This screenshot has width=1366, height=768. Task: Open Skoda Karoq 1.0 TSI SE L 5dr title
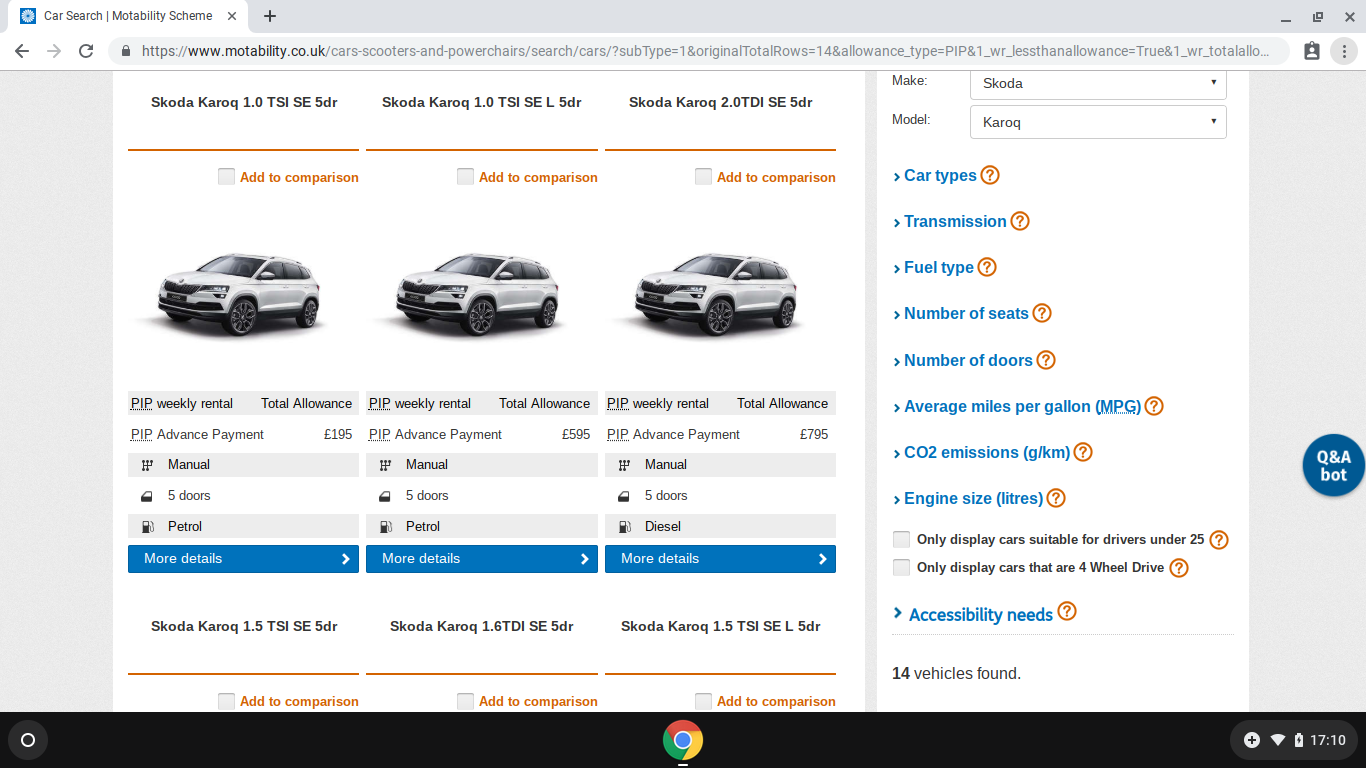pos(482,102)
